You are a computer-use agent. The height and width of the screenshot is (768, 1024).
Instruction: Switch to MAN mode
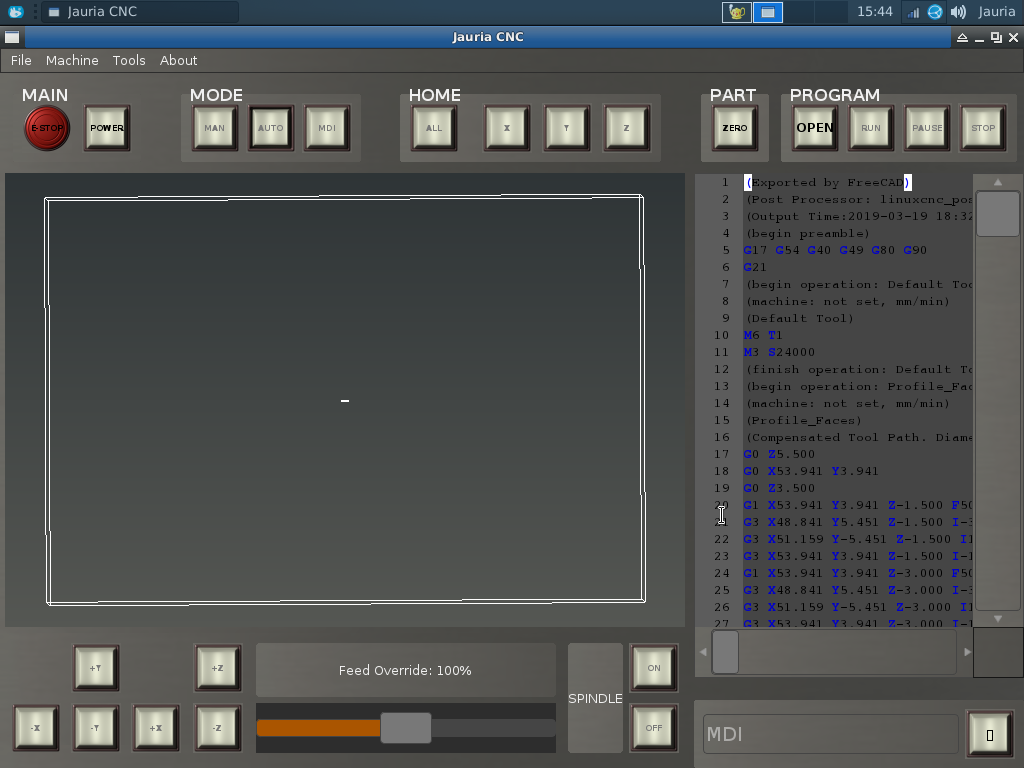pos(214,128)
